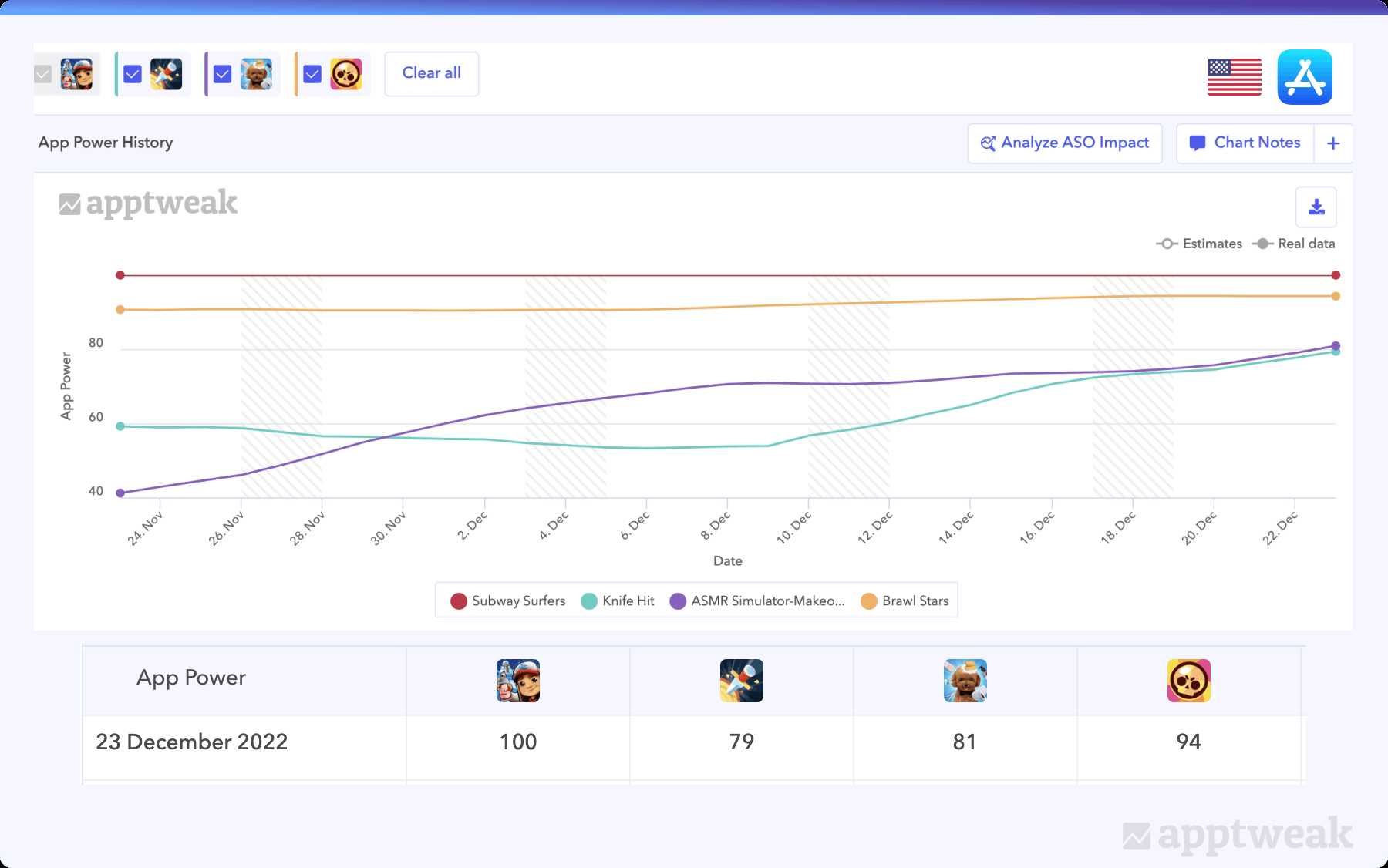This screenshot has height=868, width=1388.
Task: Open Analyze ASO Impact
Action: click(1065, 143)
